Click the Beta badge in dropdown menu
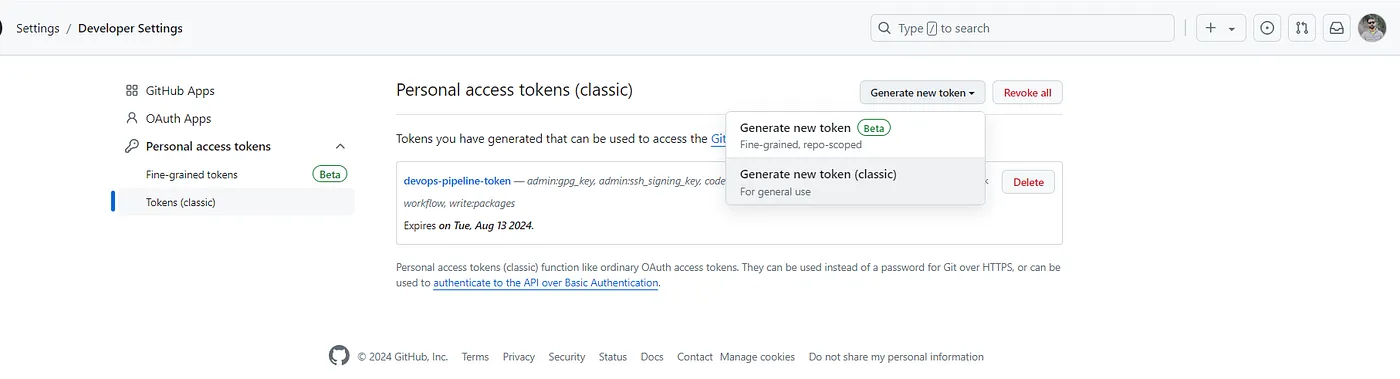Viewport: 1400px width, 379px height. point(874,128)
